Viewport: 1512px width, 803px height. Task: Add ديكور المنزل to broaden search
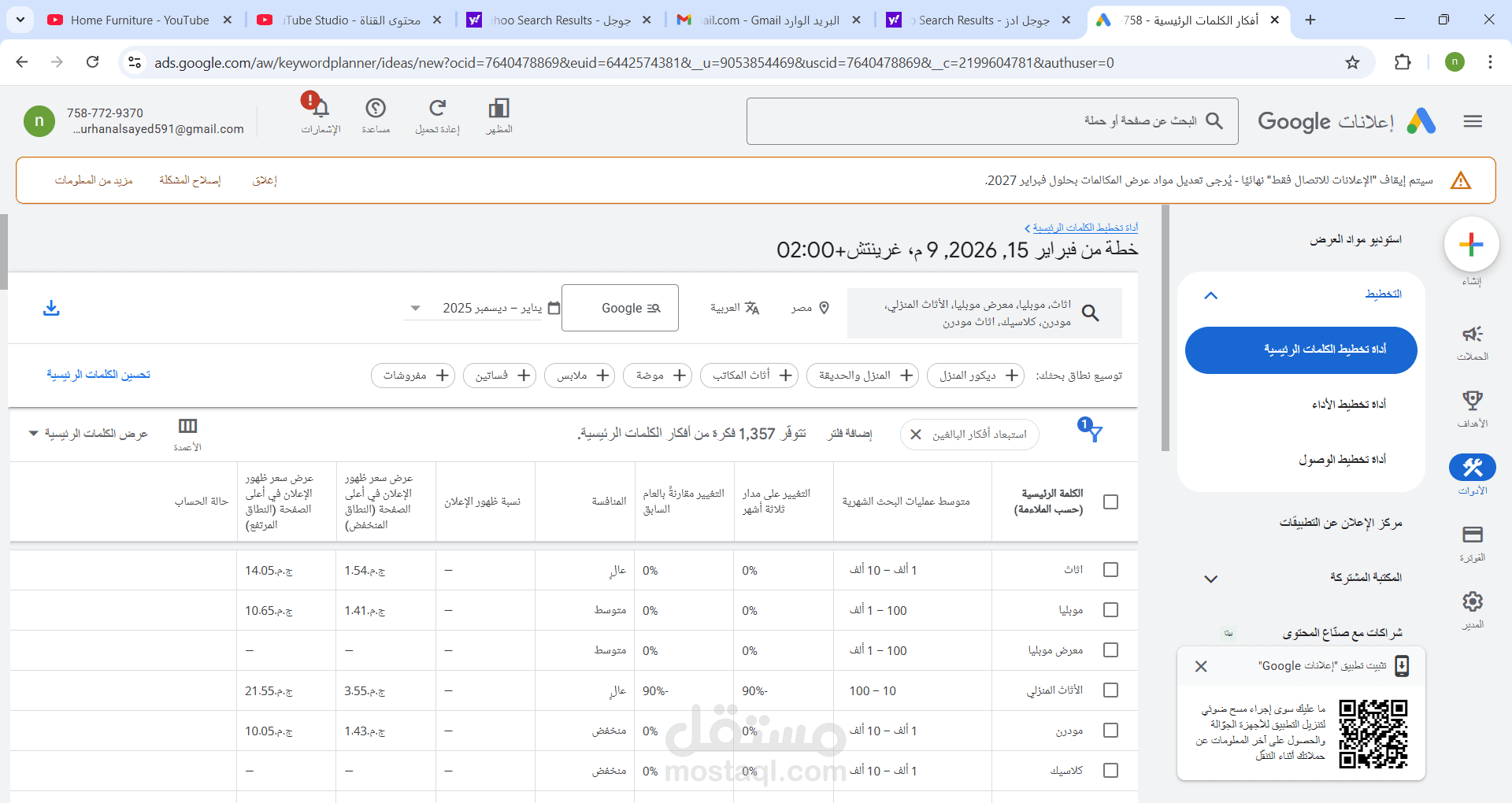(976, 376)
